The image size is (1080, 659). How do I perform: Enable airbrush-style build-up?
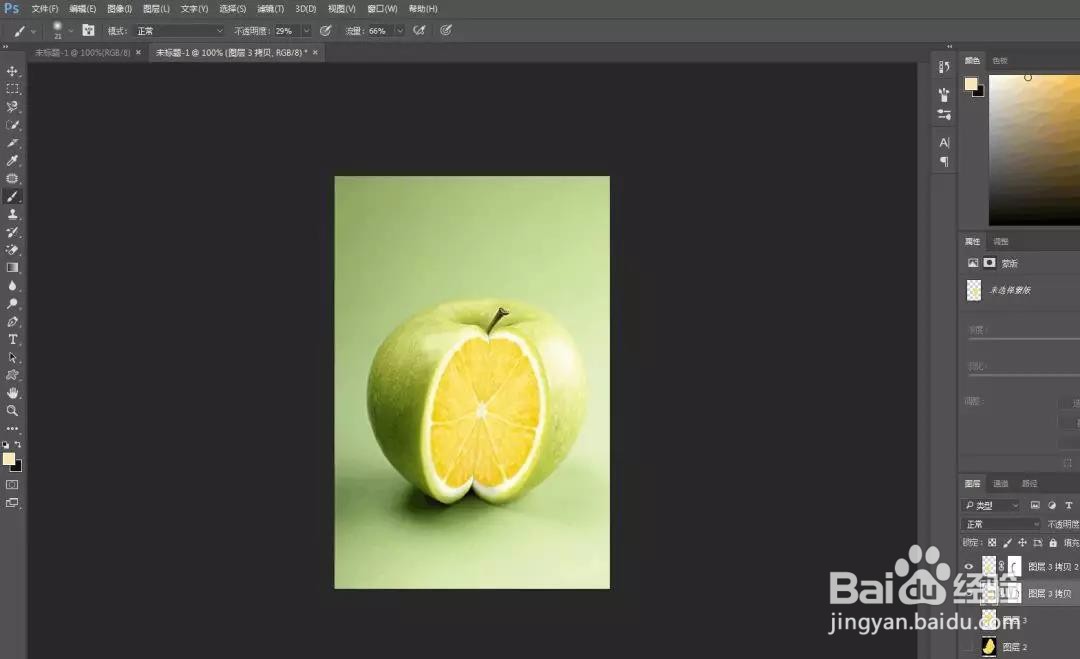(x=419, y=30)
